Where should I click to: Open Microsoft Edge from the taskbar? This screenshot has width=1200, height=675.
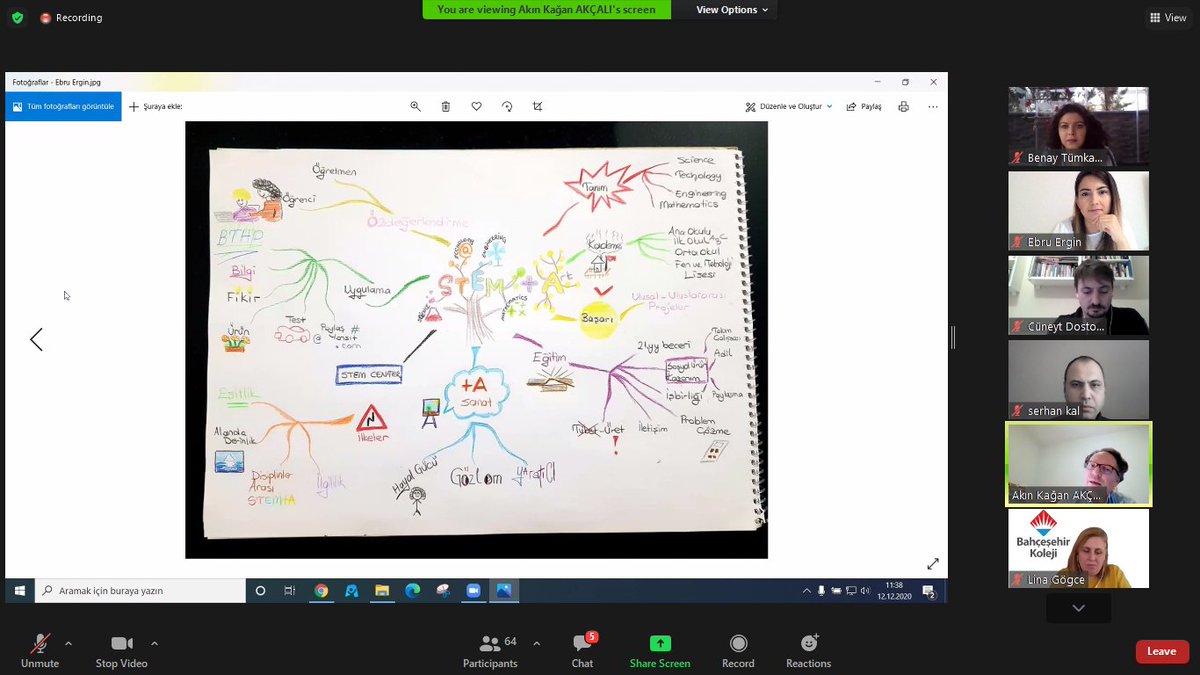coord(412,591)
